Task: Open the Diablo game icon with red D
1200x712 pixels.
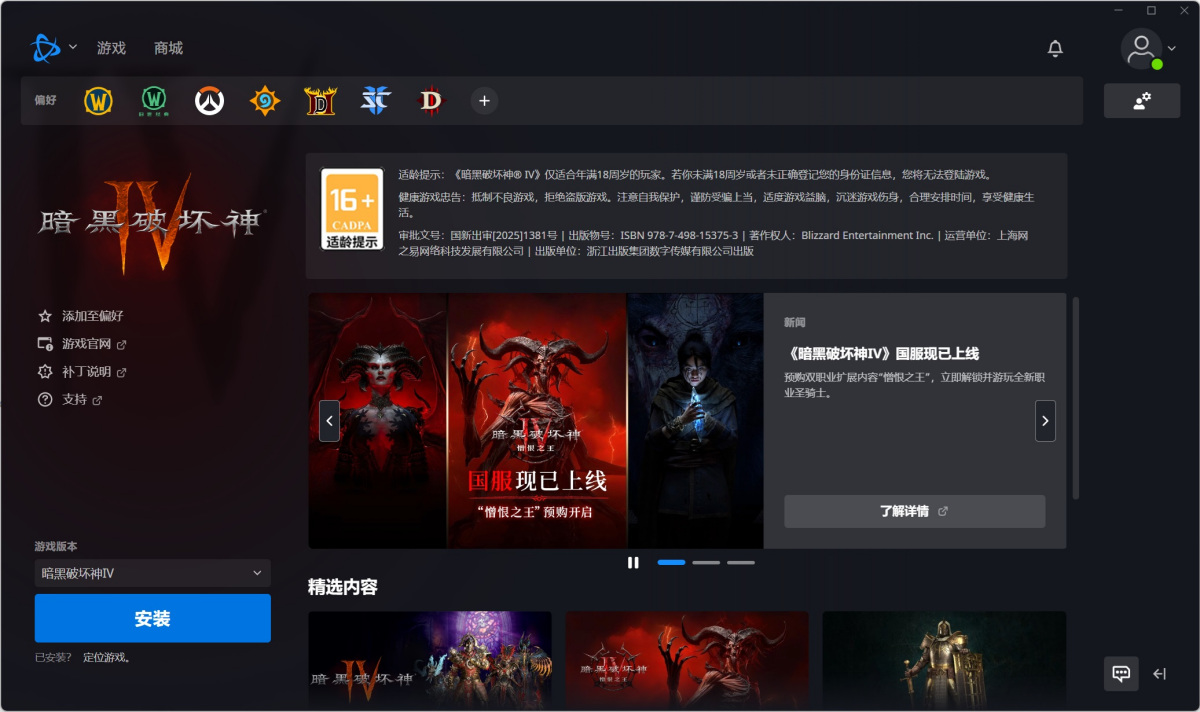Action: [431, 101]
